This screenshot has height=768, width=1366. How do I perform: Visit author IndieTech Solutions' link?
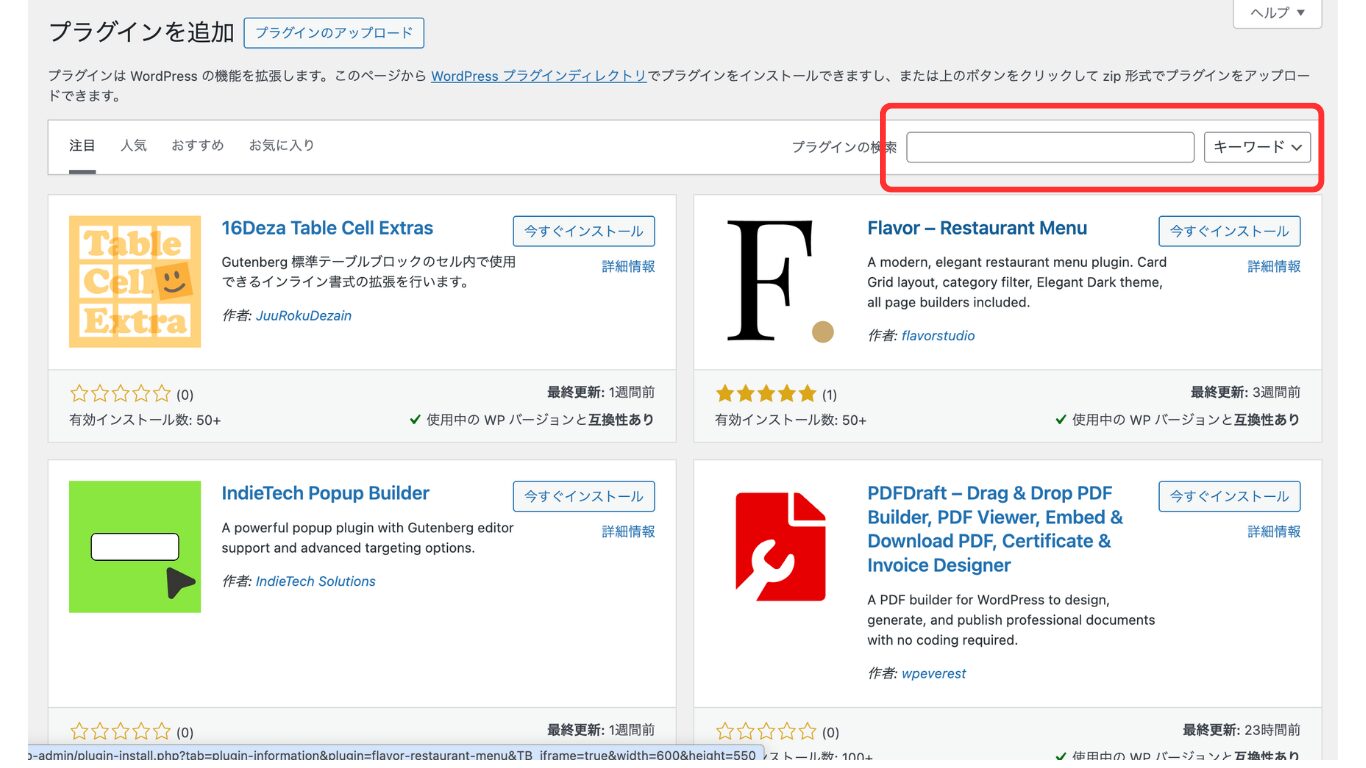[316, 582]
